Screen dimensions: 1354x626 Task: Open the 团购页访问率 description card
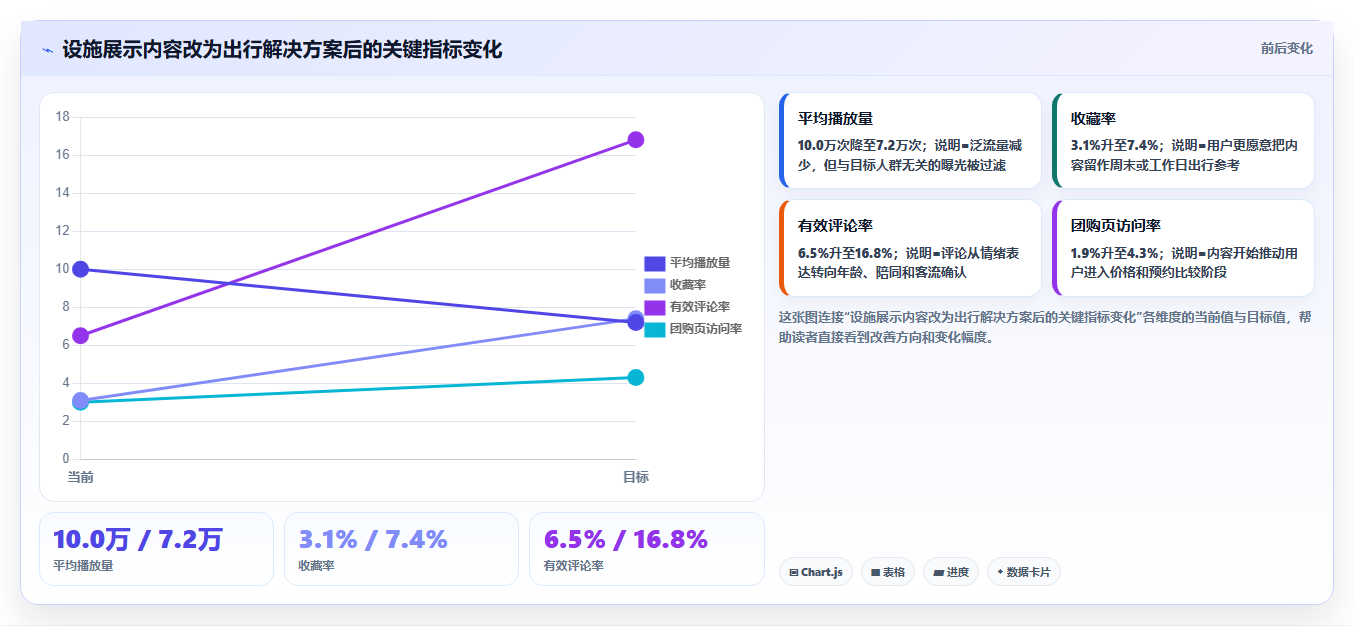(1183, 248)
